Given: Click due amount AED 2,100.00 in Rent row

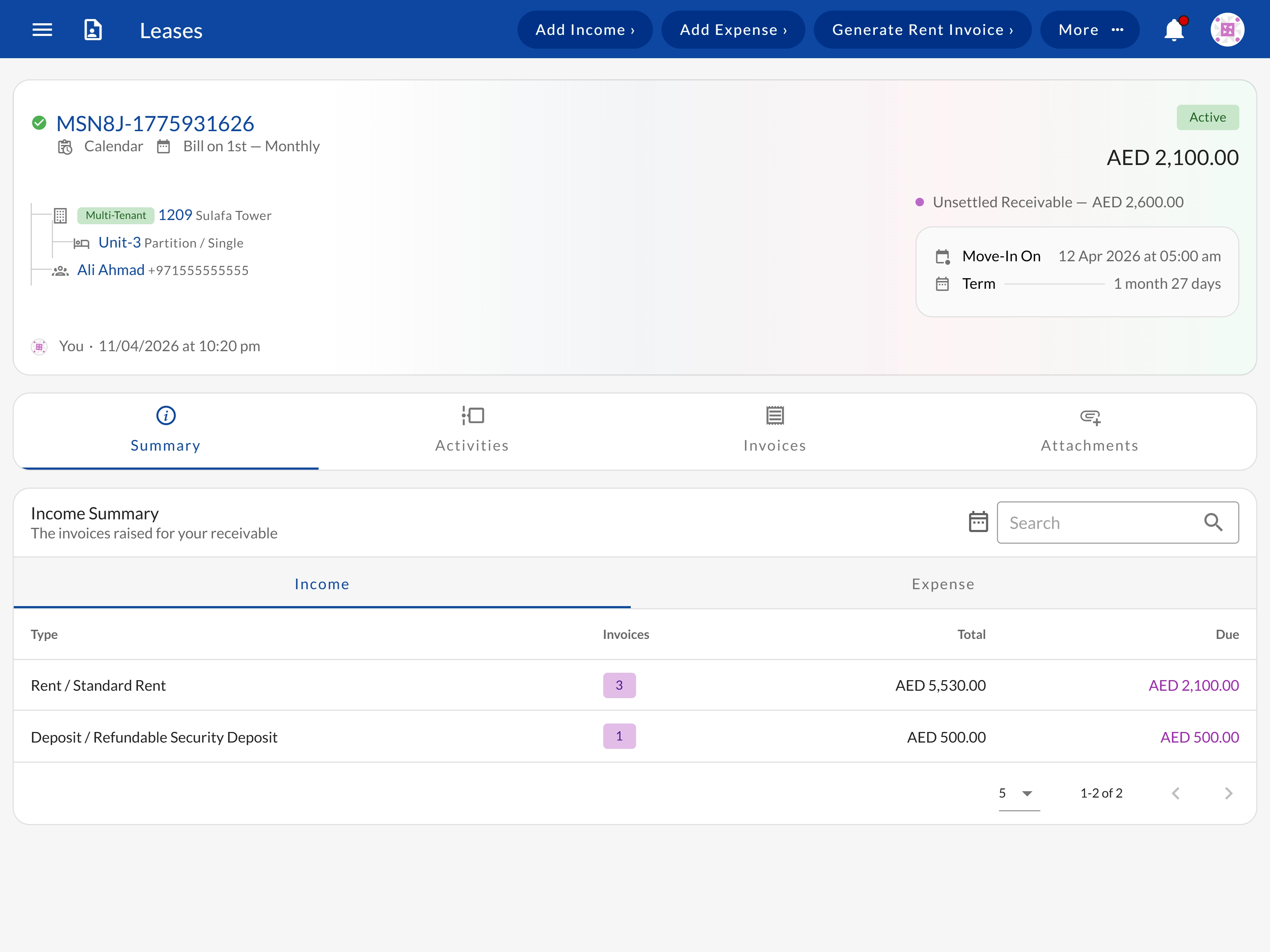Looking at the screenshot, I should point(1194,686).
